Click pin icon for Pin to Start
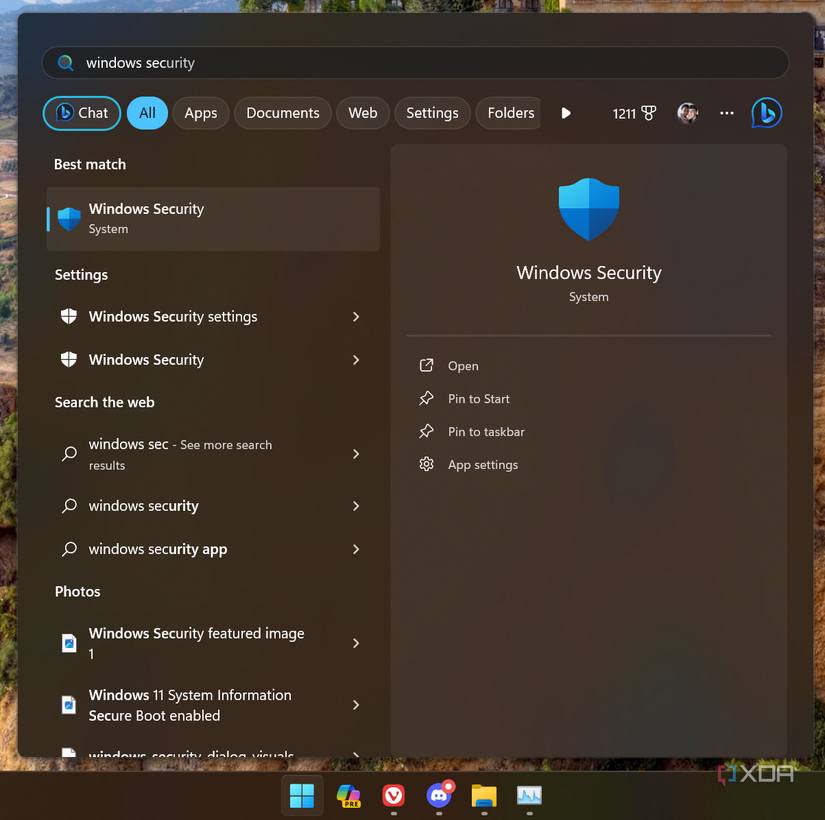This screenshot has width=825, height=820. click(x=426, y=398)
